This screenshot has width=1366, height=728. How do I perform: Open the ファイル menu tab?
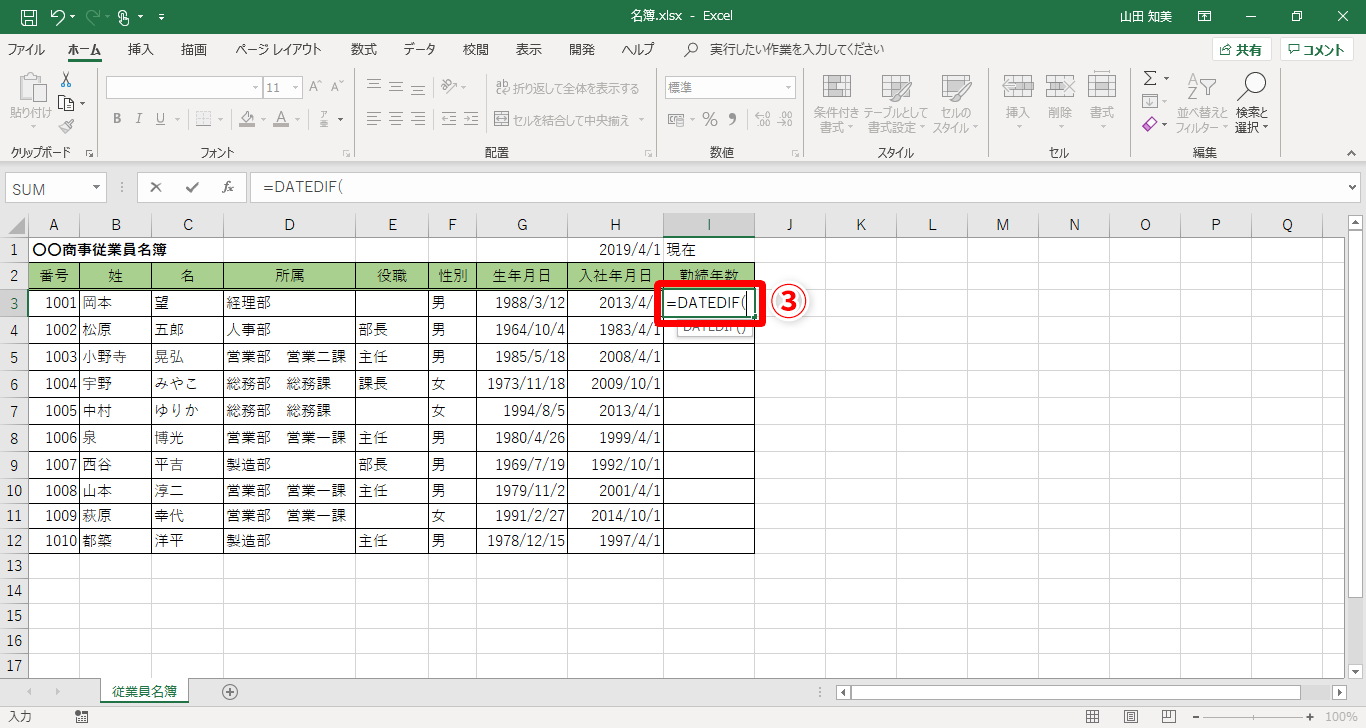point(26,49)
